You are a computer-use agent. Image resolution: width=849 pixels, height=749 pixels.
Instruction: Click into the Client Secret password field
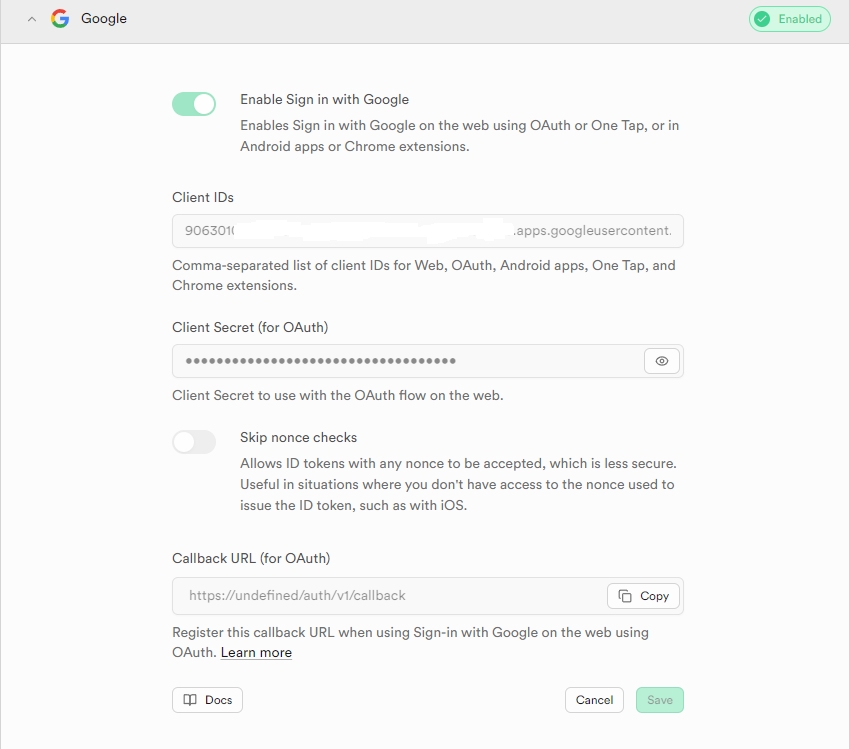407,361
